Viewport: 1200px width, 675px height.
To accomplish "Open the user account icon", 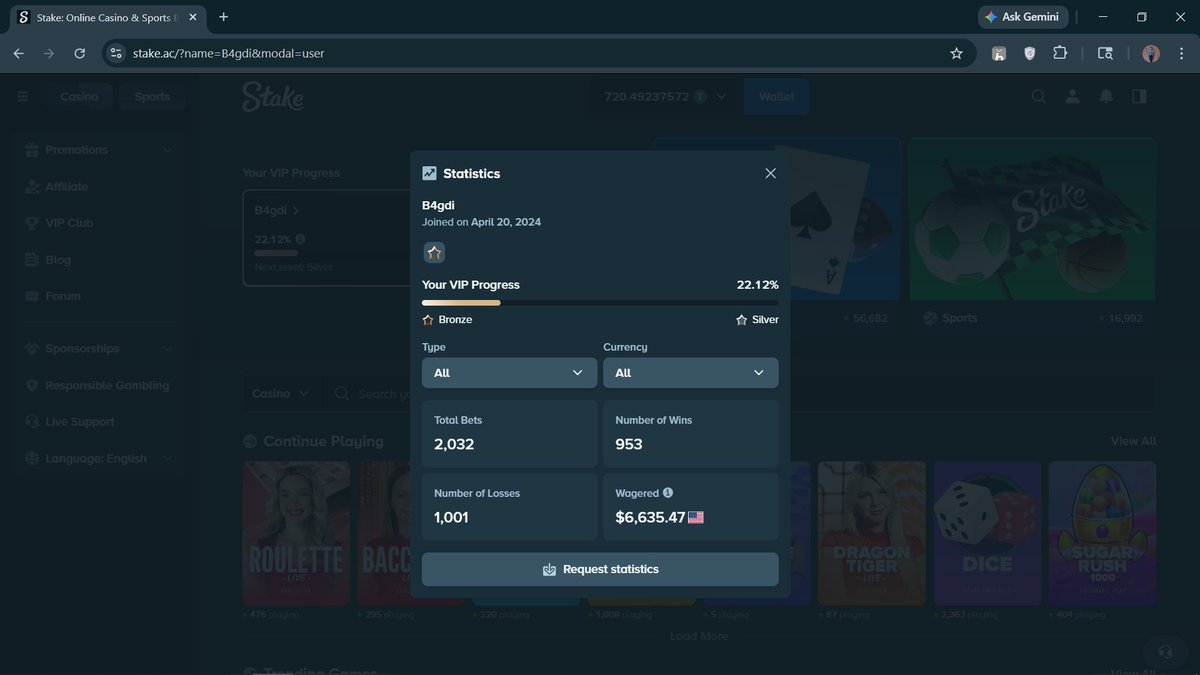I will tap(1072, 97).
